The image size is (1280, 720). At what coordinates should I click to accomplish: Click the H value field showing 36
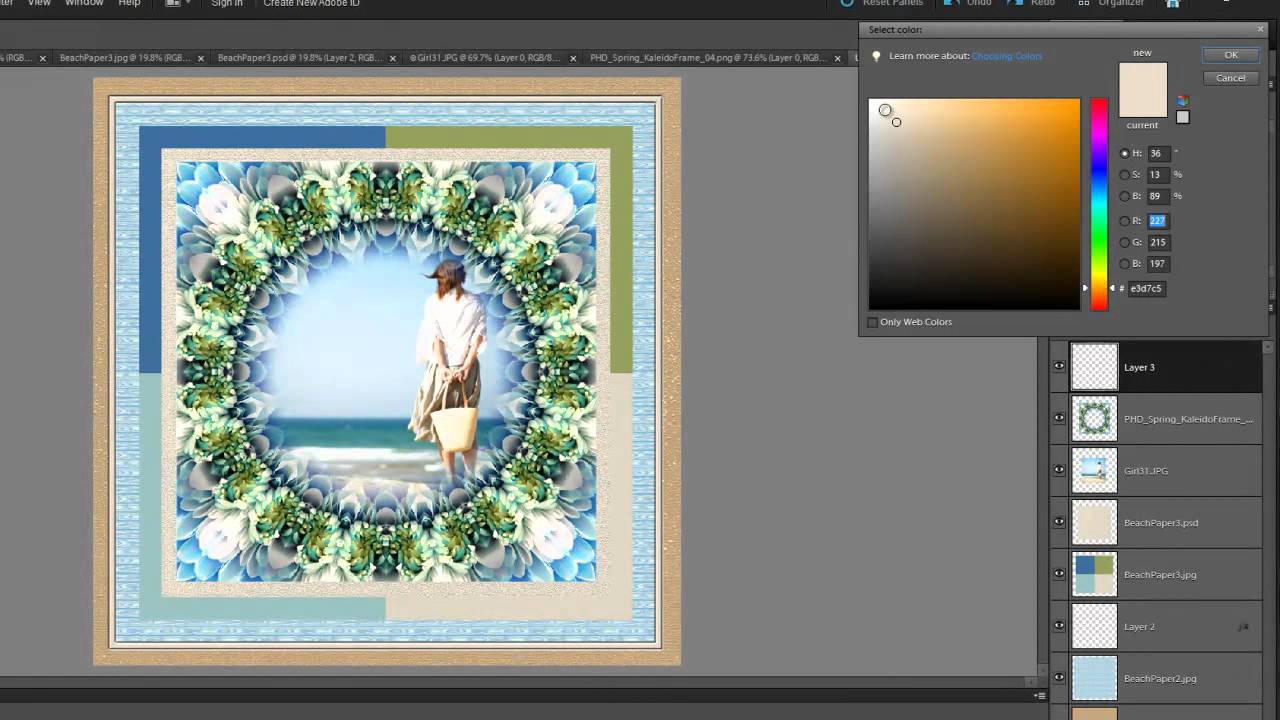[1158, 154]
